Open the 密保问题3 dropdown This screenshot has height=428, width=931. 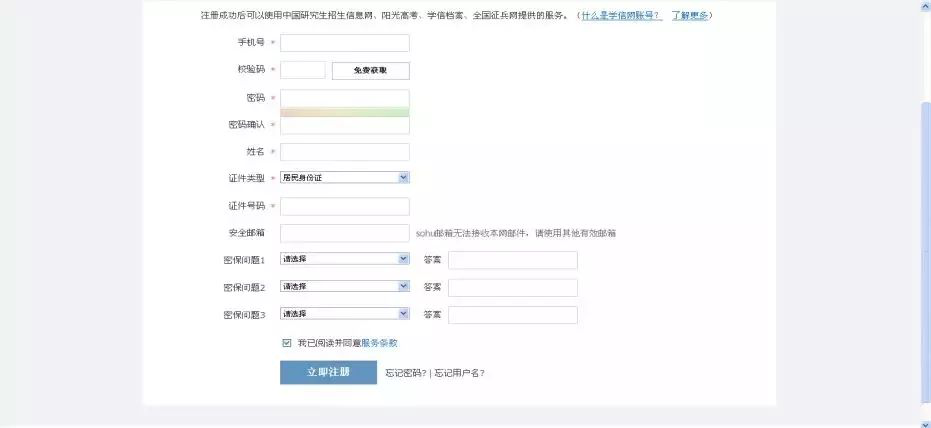344,314
